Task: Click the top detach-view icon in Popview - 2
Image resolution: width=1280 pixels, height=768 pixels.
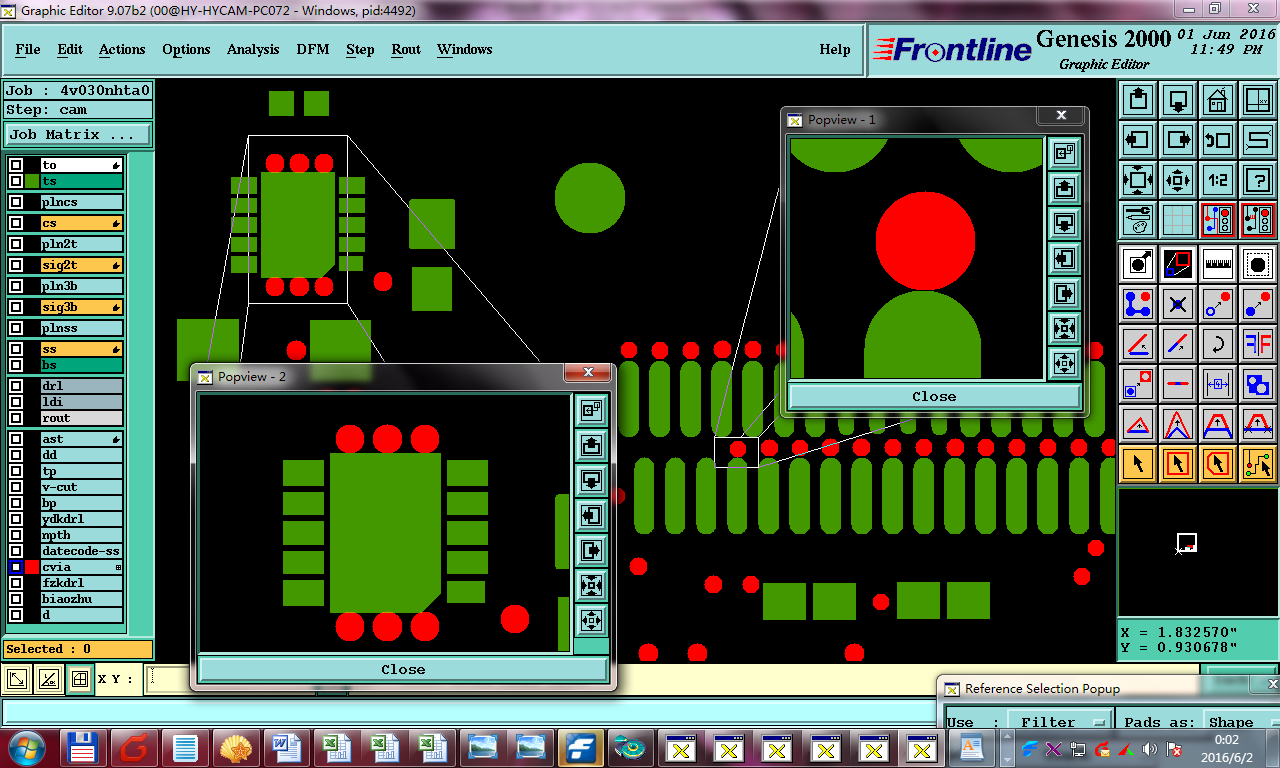Action: [x=591, y=410]
